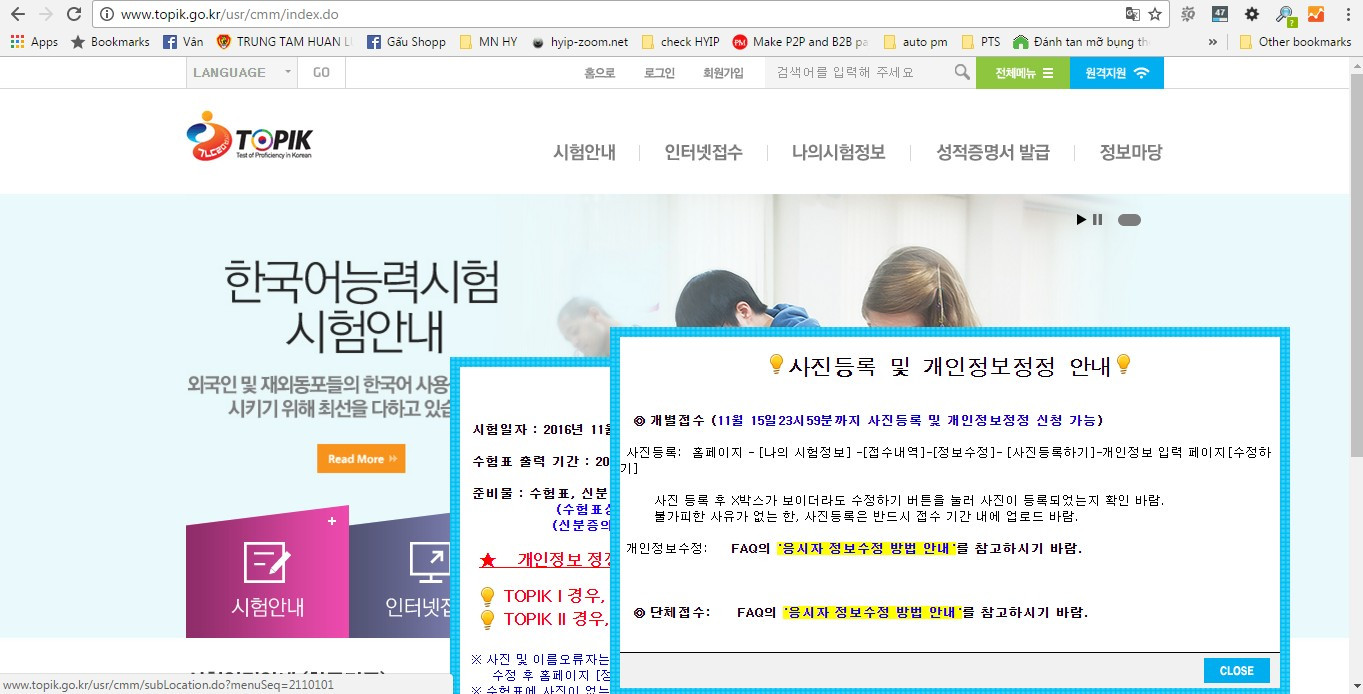Click the translate page icon in address bar
This screenshot has height=694, width=1363.
(1132, 14)
